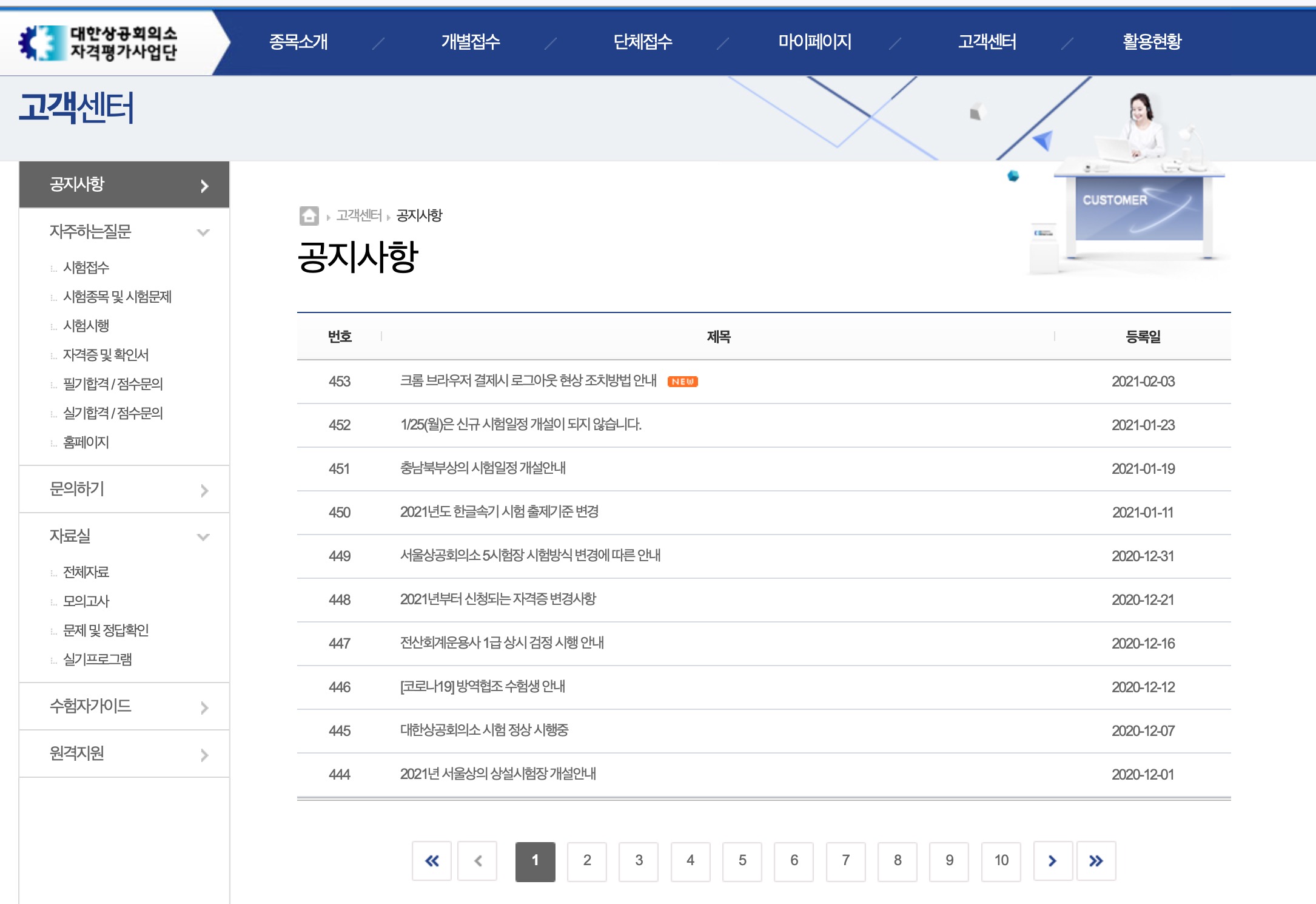Image resolution: width=1316 pixels, height=904 pixels.
Task: Click the next page arrow button
Action: click(1053, 860)
